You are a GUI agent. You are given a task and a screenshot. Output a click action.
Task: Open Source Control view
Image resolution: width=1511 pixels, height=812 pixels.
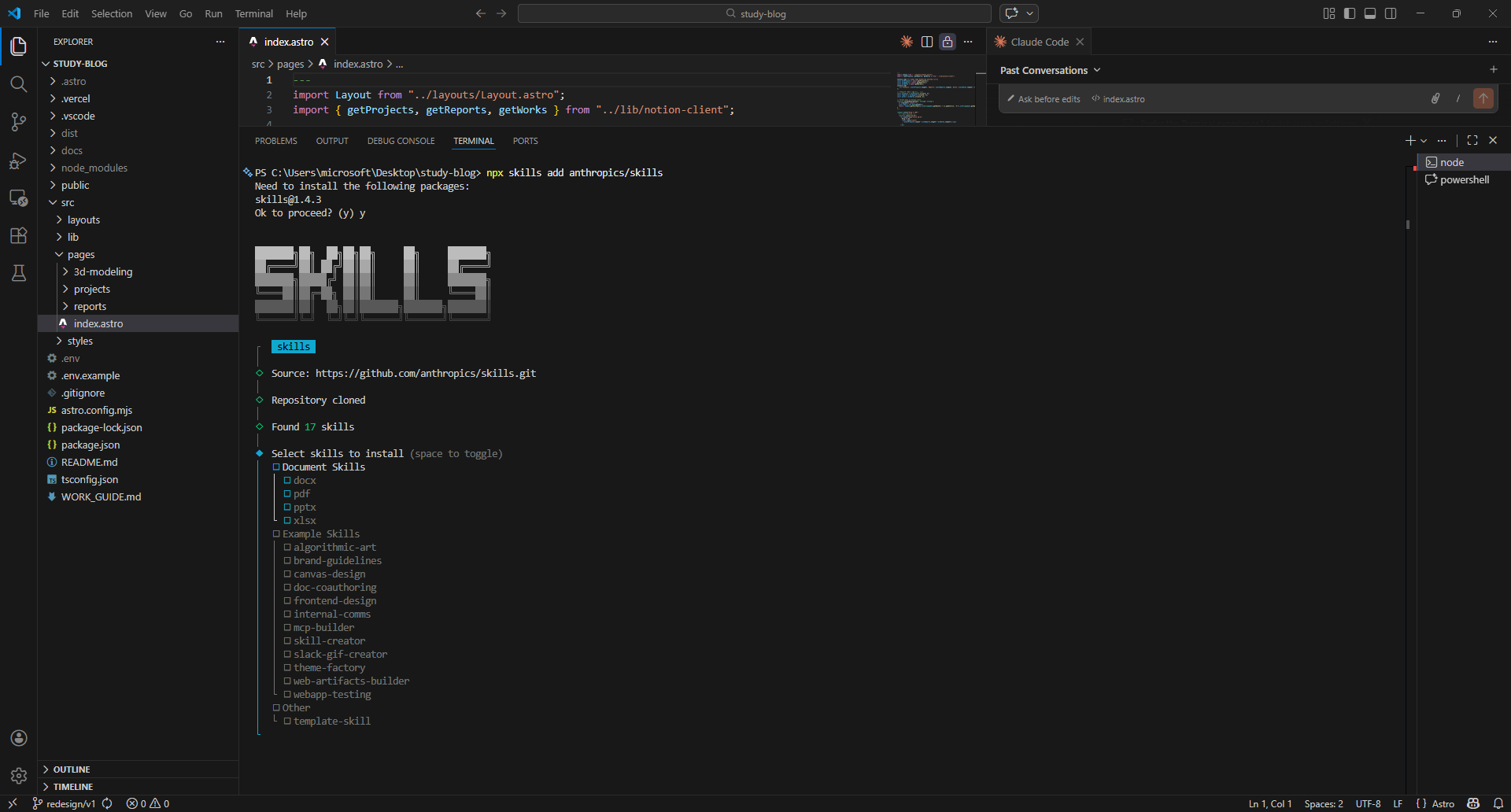(19, 122)
